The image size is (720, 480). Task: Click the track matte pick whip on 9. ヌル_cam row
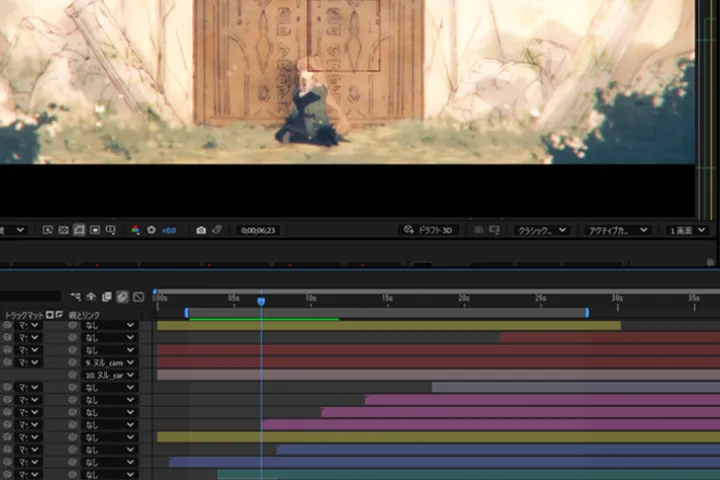coord(7,363)
